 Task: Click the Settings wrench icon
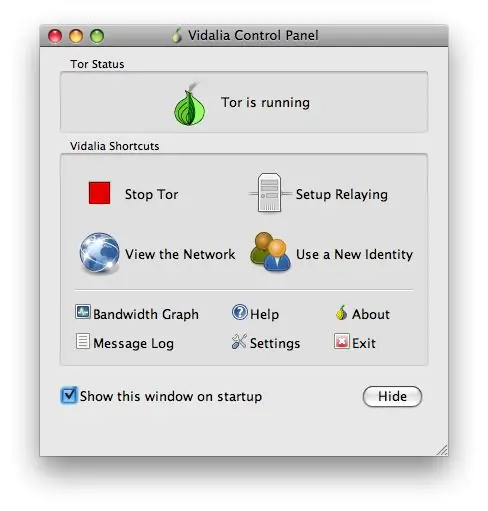click(x=239, y=341)
